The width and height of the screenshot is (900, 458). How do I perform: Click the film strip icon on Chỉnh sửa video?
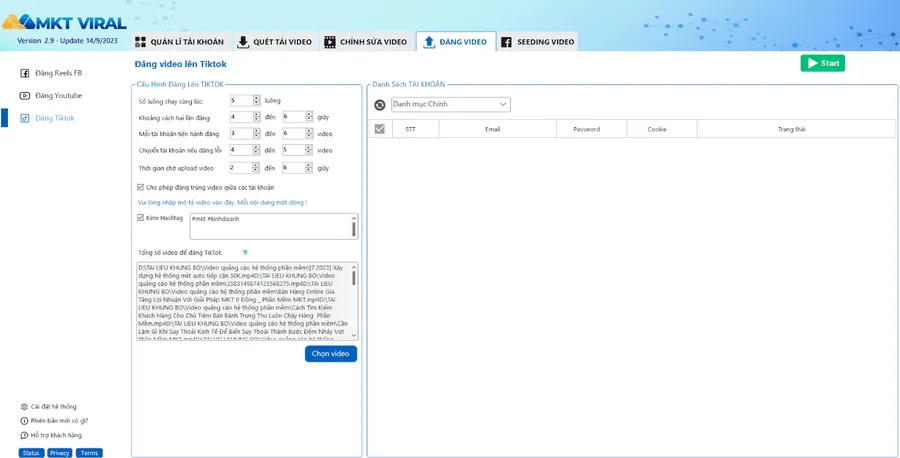329,42
